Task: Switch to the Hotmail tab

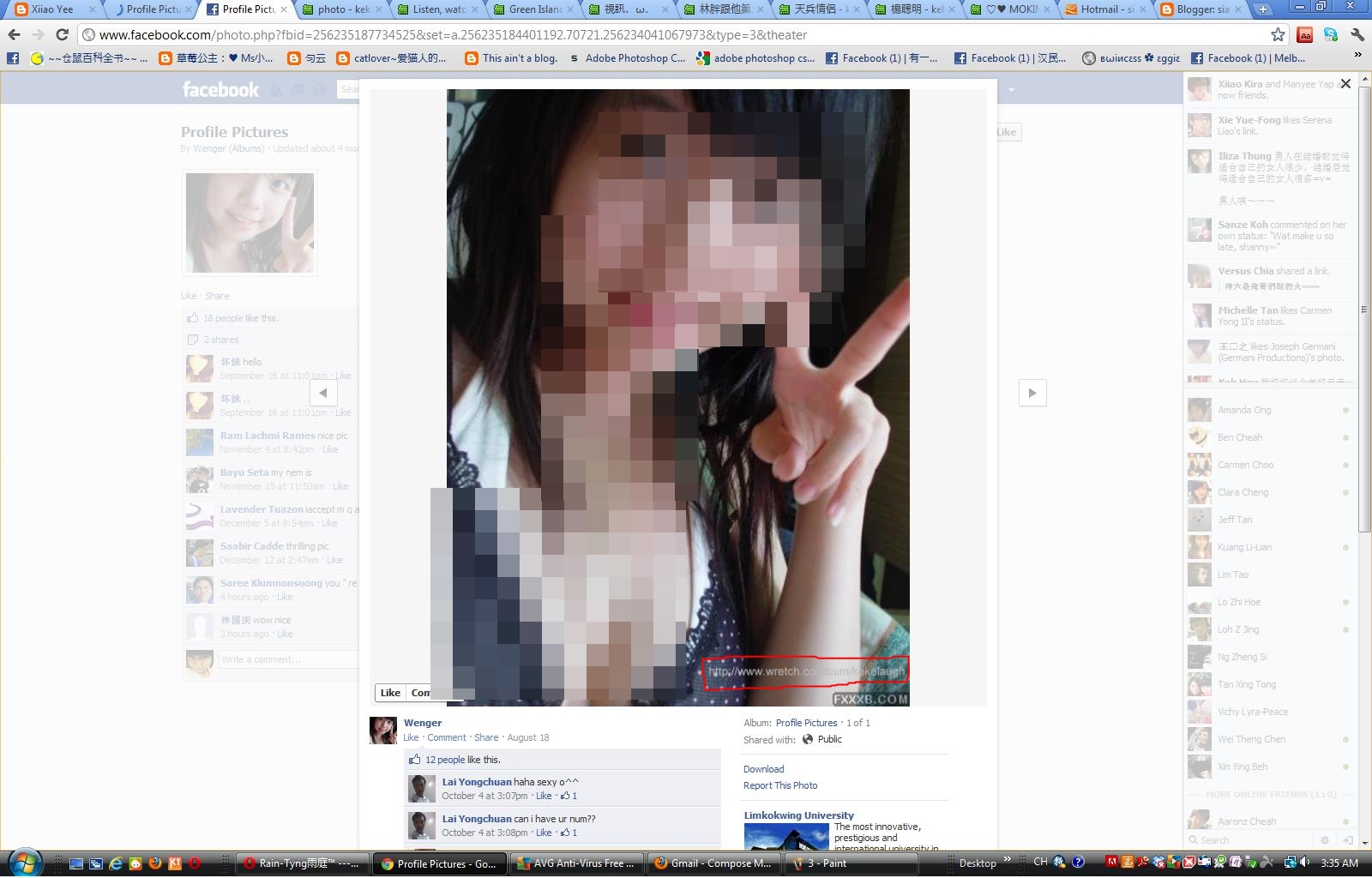Action: pyautogui.click(x=1105, y=9)
